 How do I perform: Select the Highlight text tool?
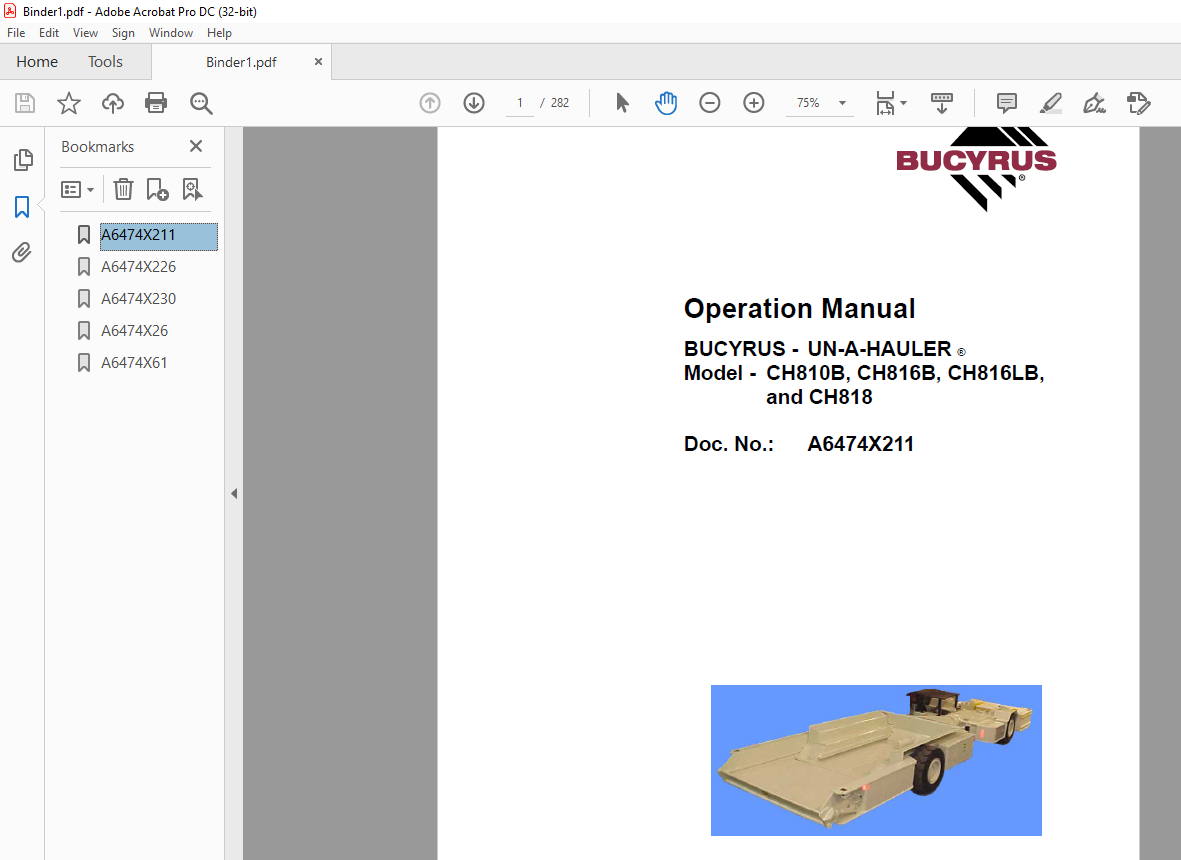tap(1051, 103)
